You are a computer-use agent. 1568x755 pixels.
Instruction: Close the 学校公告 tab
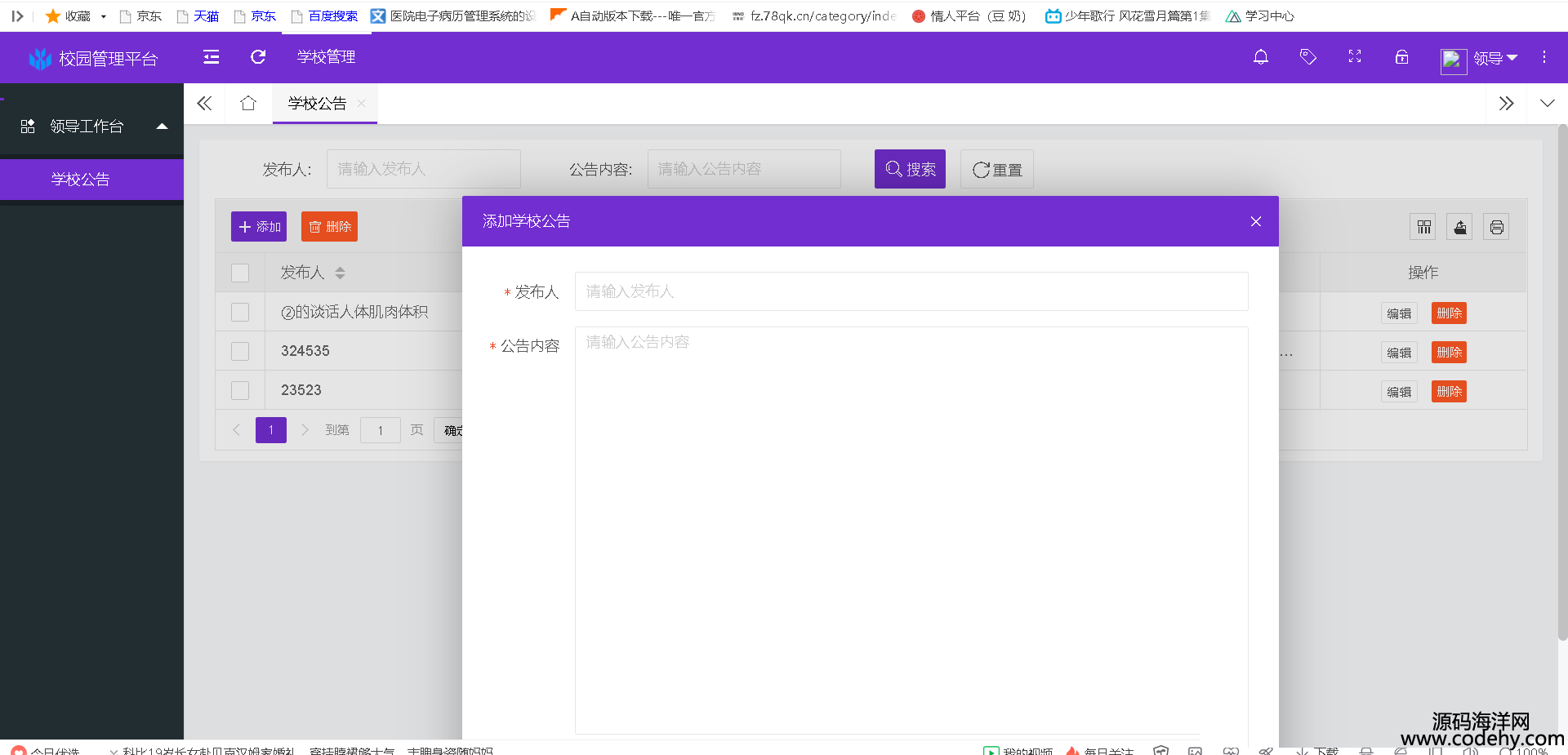point(361,103)
